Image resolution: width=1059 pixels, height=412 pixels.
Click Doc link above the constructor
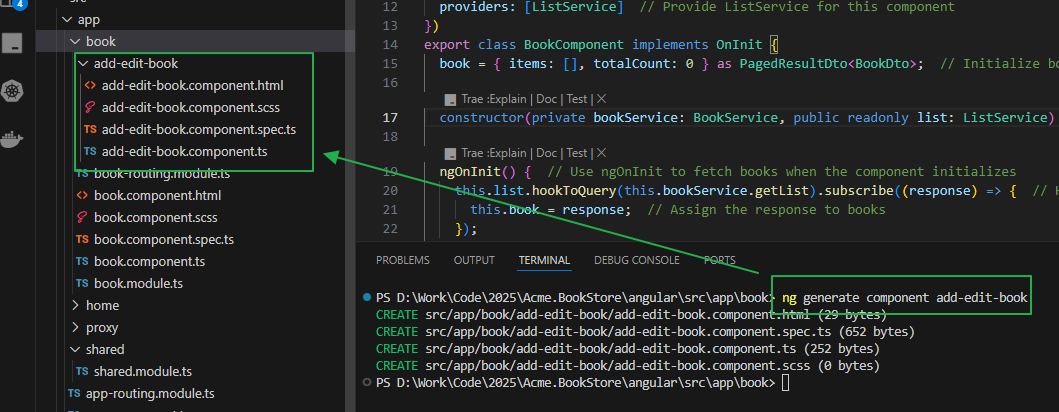pyautogui.click(x=547, y=99)
